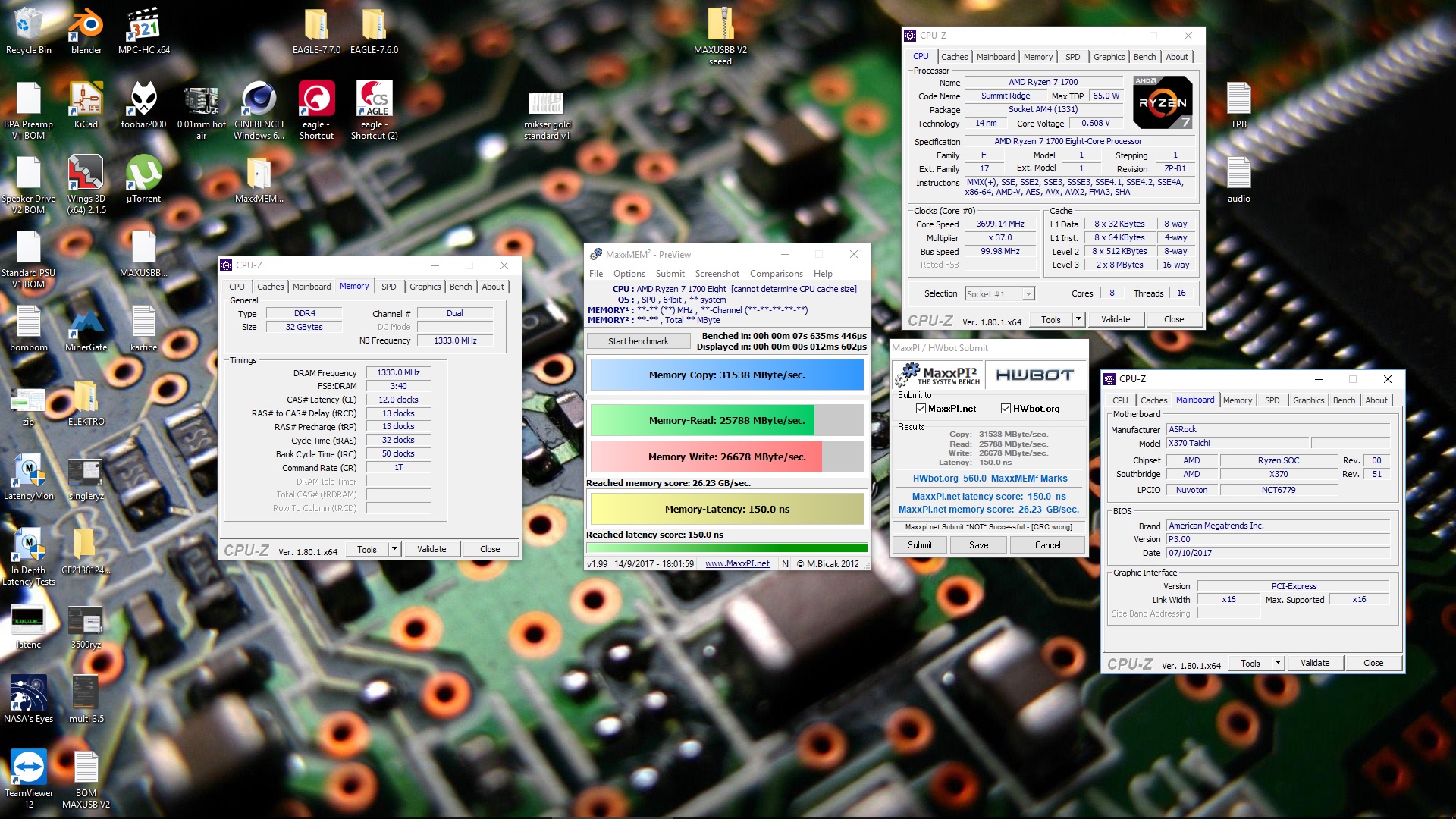Open In Depth Latency Tests shortcut
Screen dimensions: 1456x819
pos(29,557)
